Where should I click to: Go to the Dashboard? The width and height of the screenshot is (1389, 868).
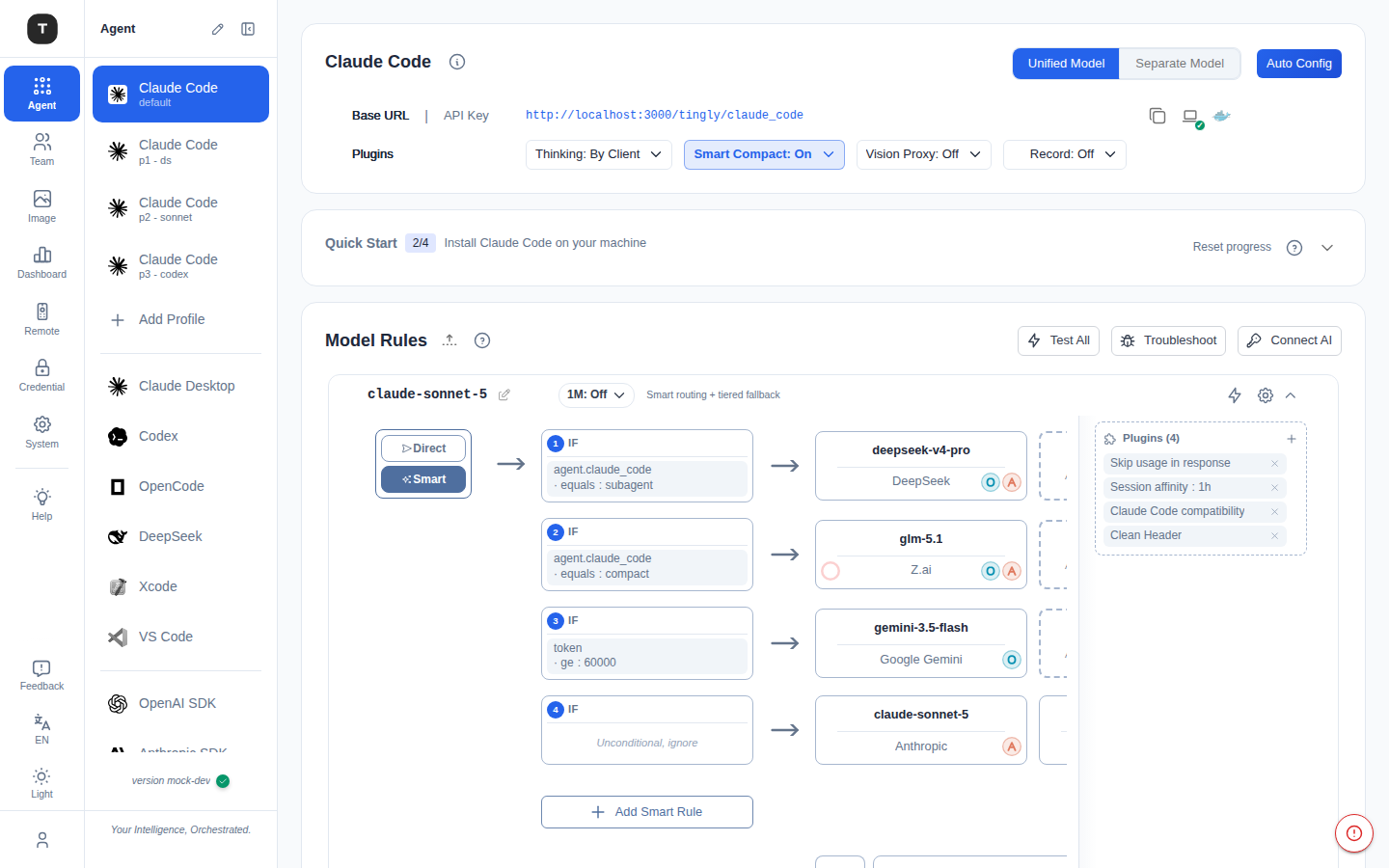[x=41, y=262]
